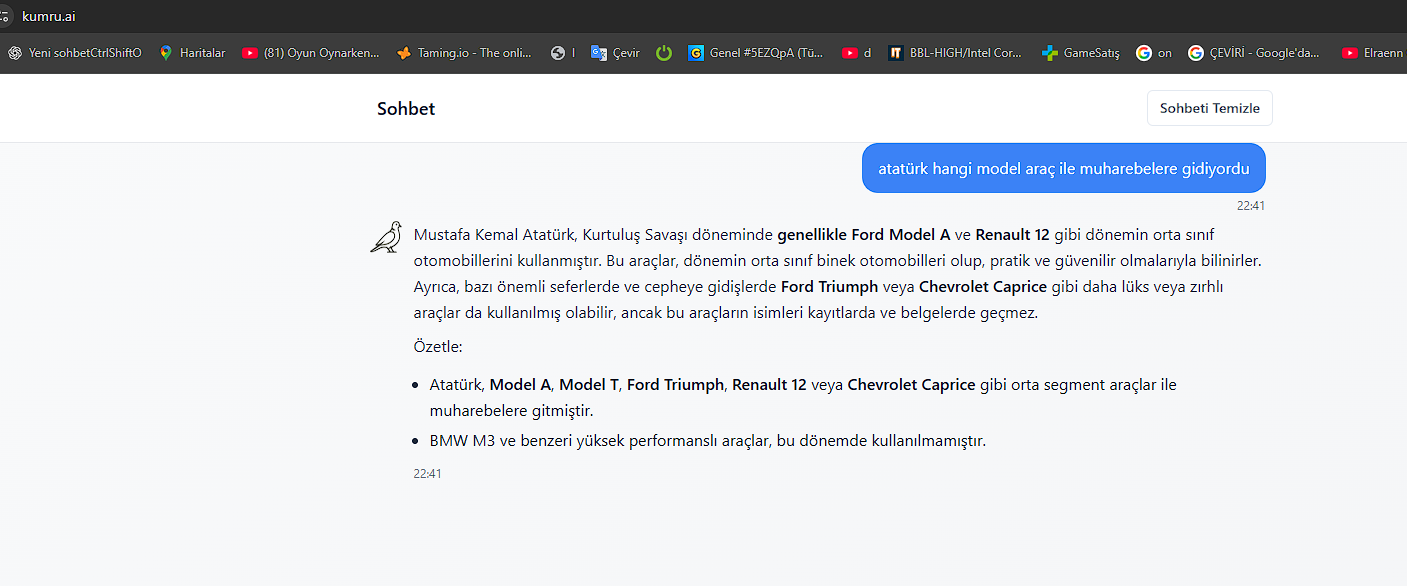This screenshot has width=1407, height=586.
Task: Open the Taming.io bookmark
Action: click(464, 53)
